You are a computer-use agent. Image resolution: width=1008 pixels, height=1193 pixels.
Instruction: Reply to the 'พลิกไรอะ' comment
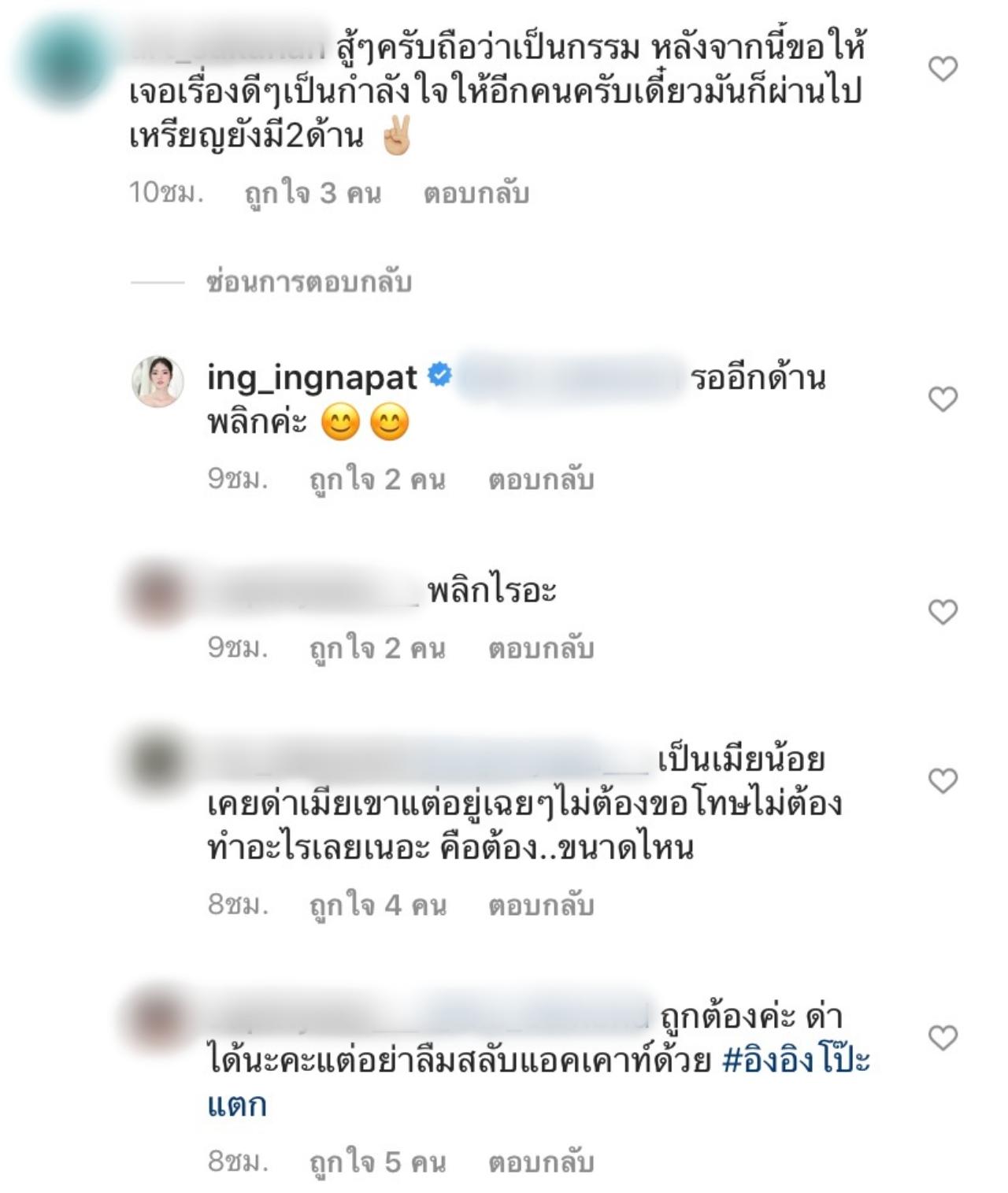(x=541, y=648)
